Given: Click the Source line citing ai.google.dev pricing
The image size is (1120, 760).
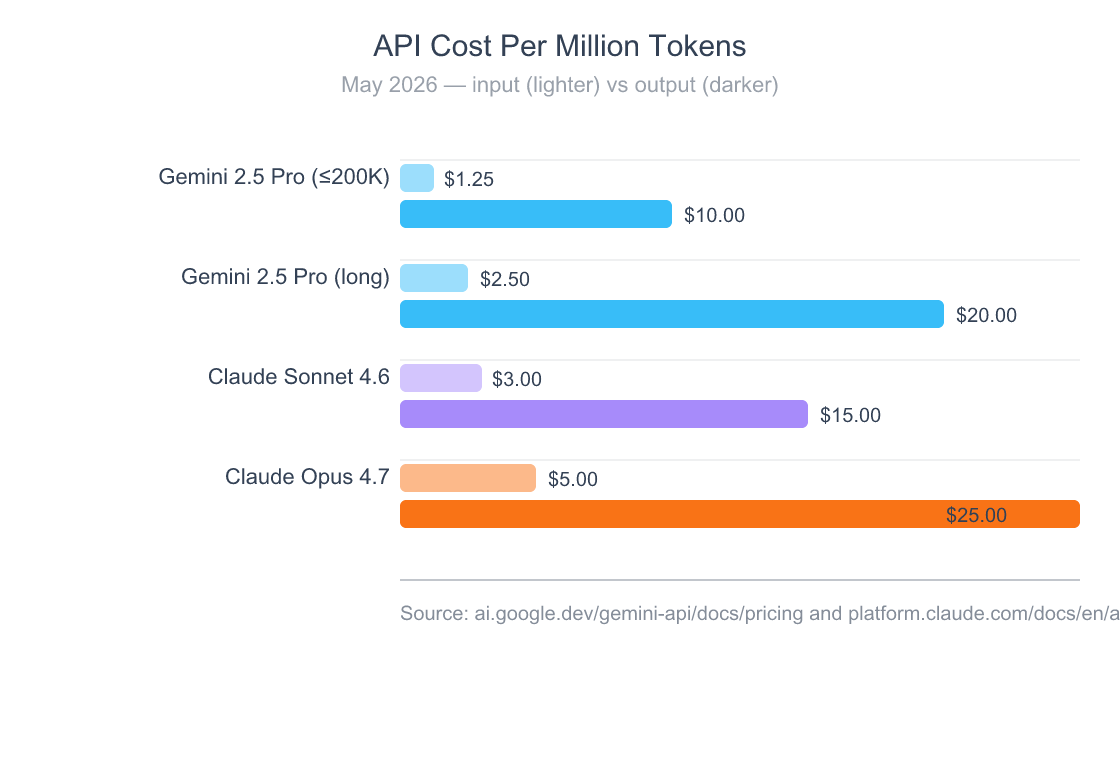Looking at the screenshot, I should (x=760, y=614).
